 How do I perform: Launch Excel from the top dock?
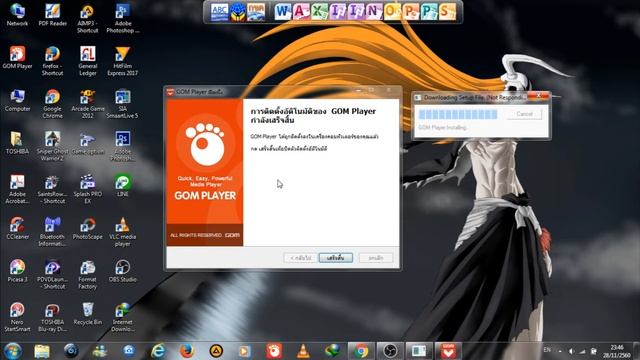319,11
